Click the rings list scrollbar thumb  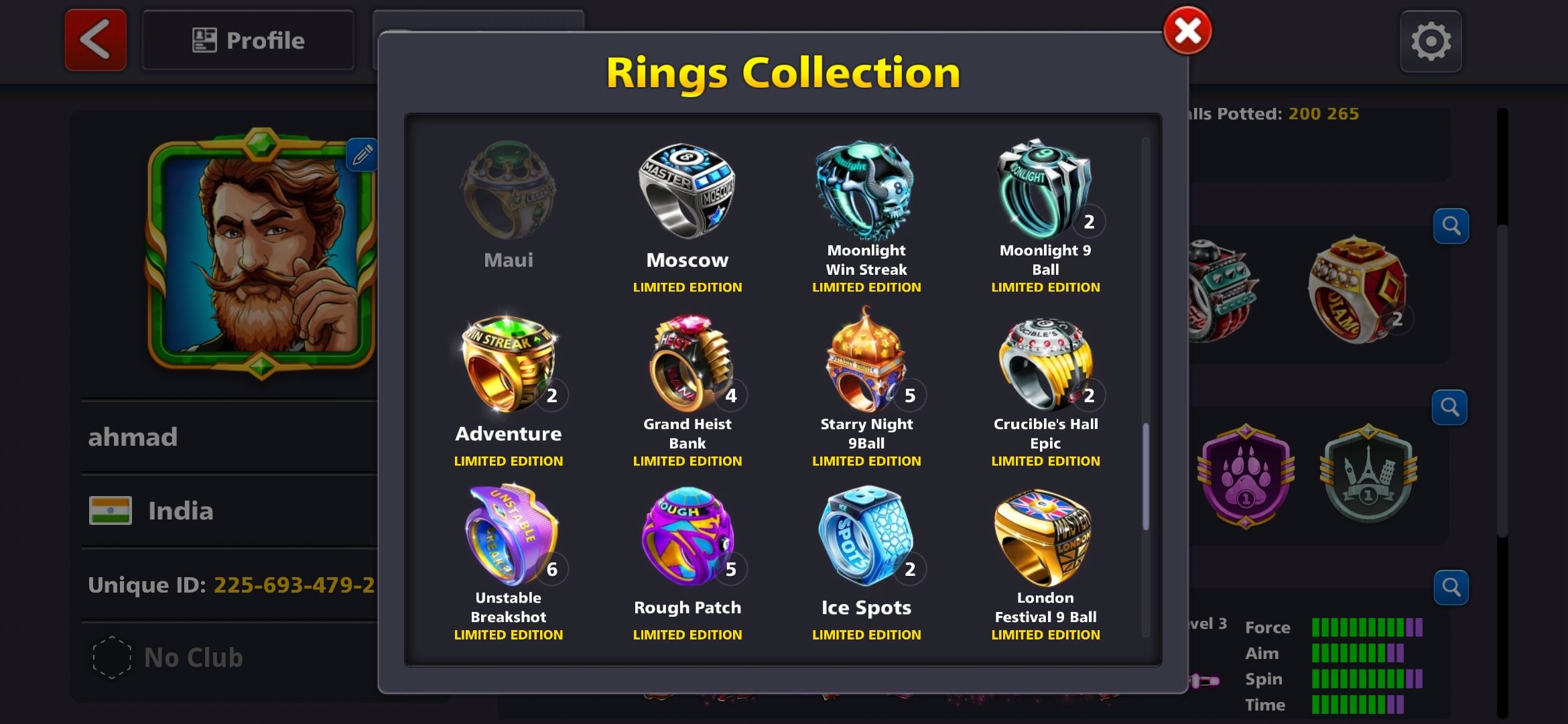point(1146,476)
